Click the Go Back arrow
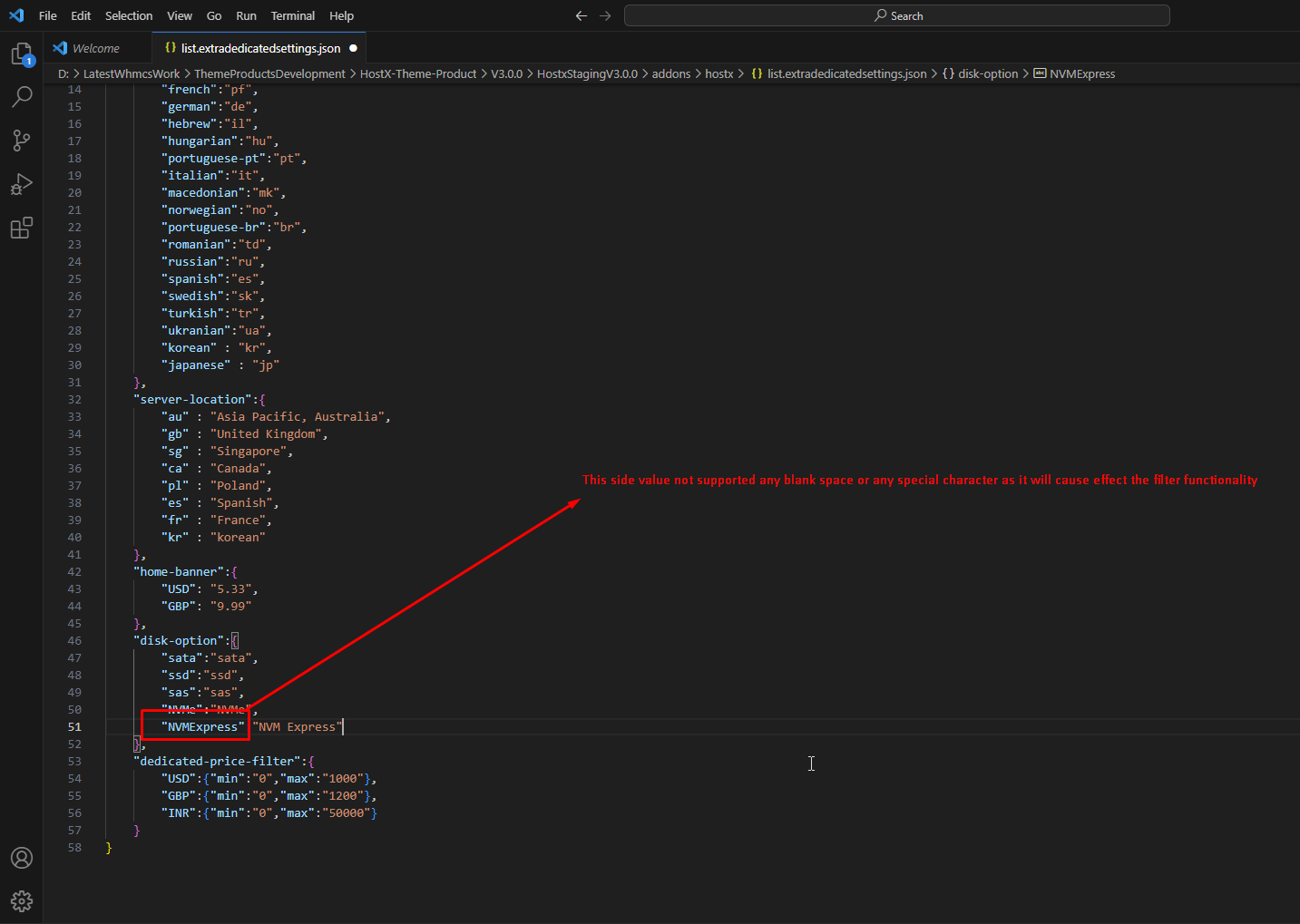This screenshot has width=1300, height=924. click(582, 15)
